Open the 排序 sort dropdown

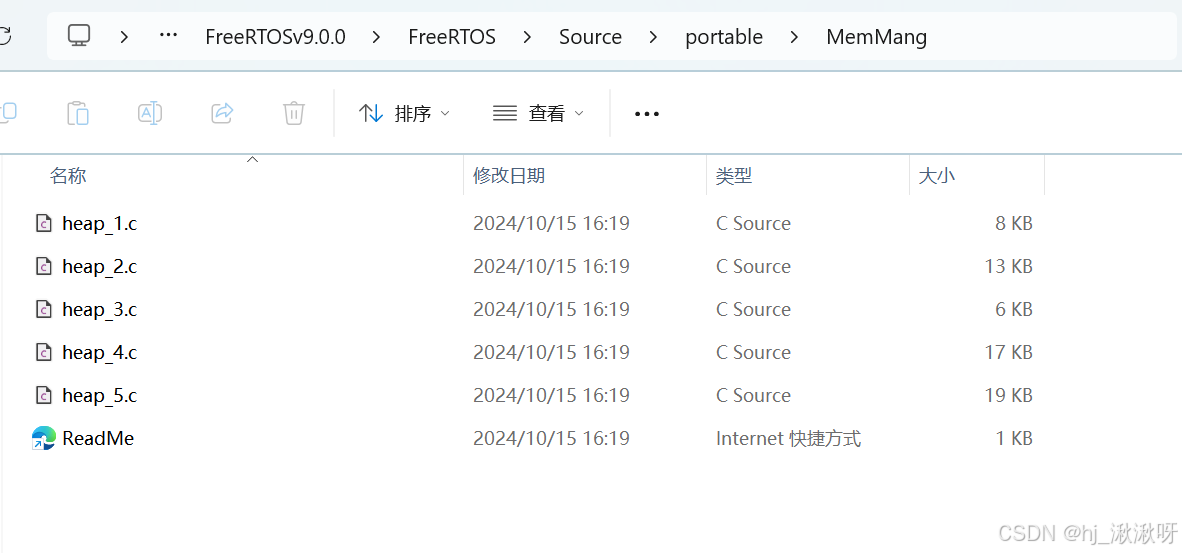tap(404, 114)
